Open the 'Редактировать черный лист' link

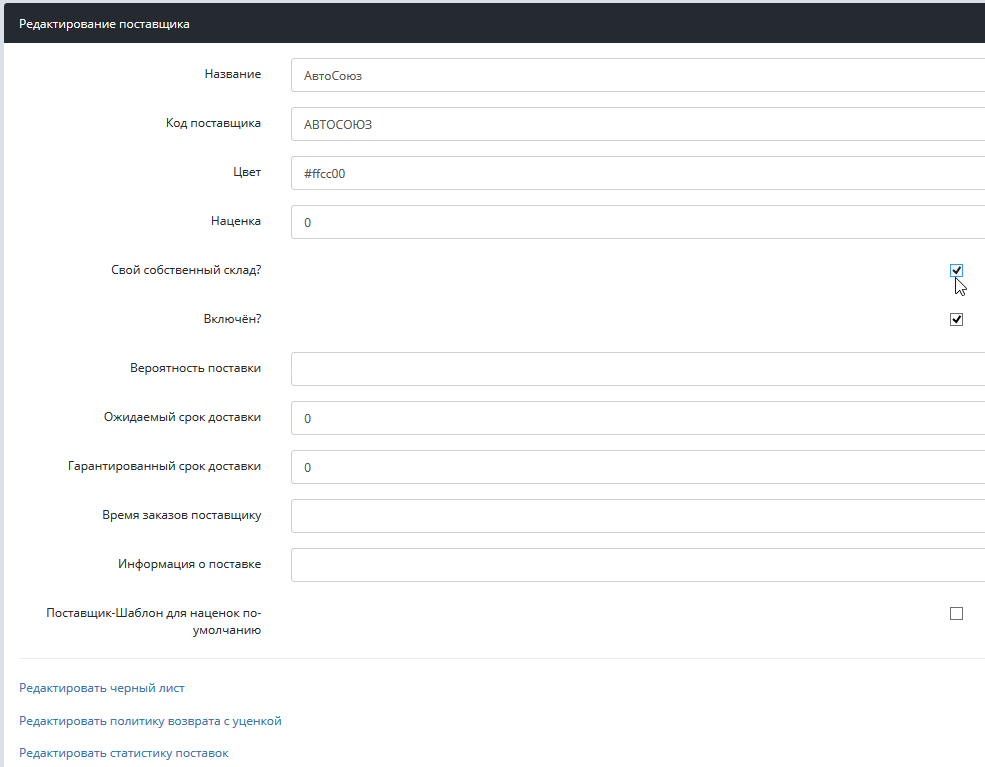102,688
